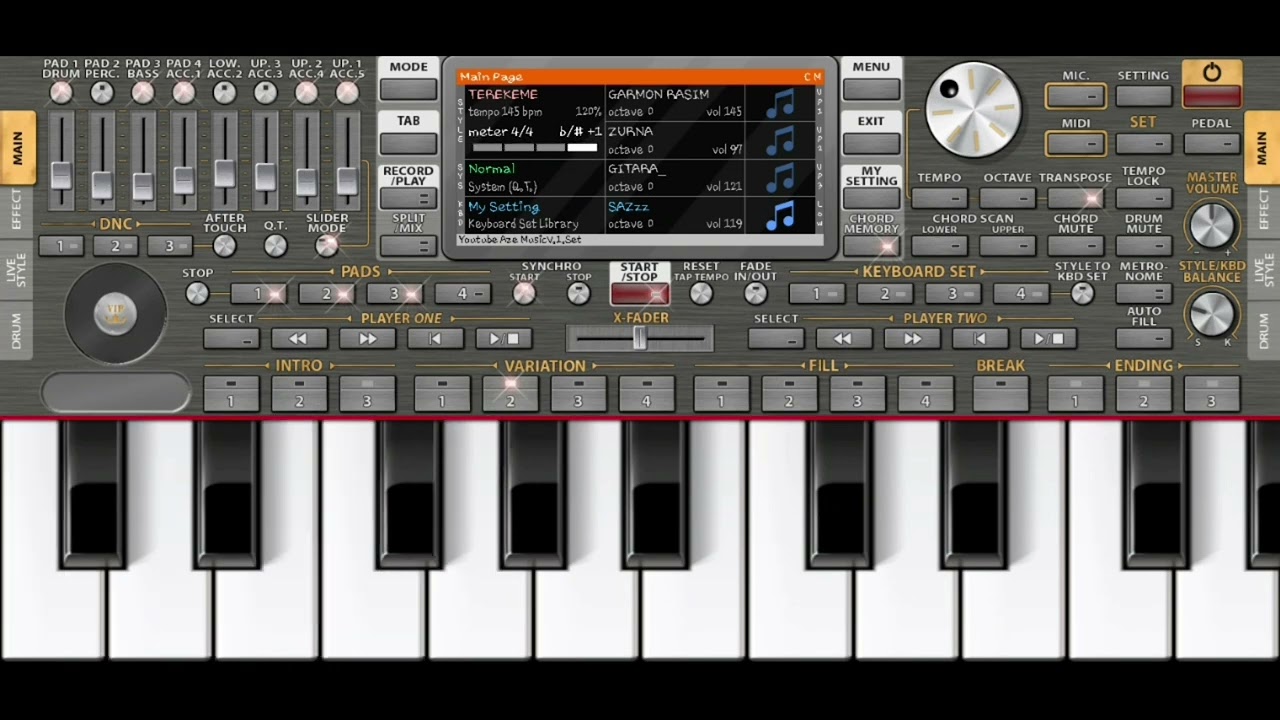This screenshot has height=720, width=1280.
Task: Toggle Chord Mute
Action: [x=1076, y=245]
